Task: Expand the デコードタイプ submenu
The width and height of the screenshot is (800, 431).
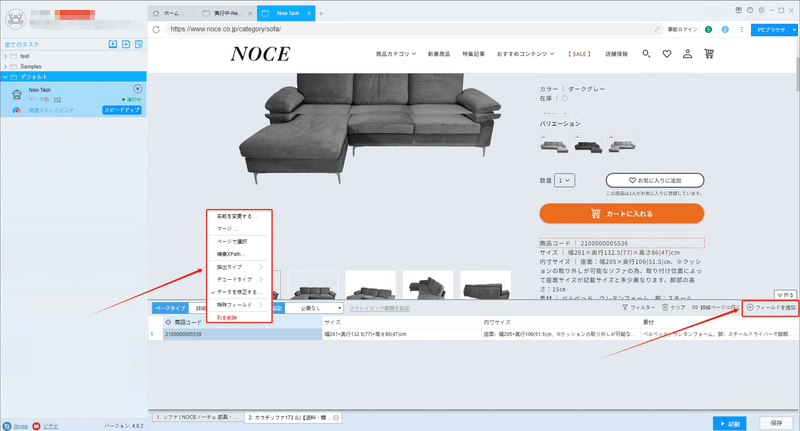Action: coord(238,280)
